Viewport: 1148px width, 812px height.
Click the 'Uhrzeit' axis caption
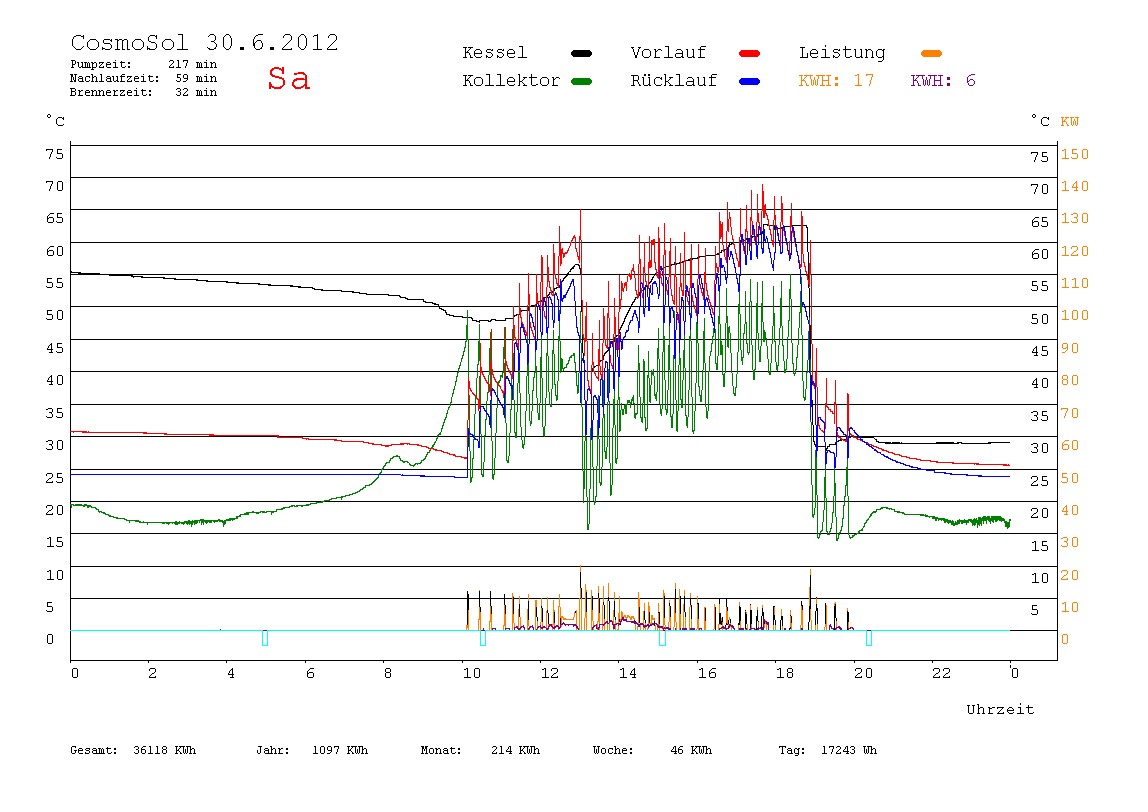click(1000, 709)
